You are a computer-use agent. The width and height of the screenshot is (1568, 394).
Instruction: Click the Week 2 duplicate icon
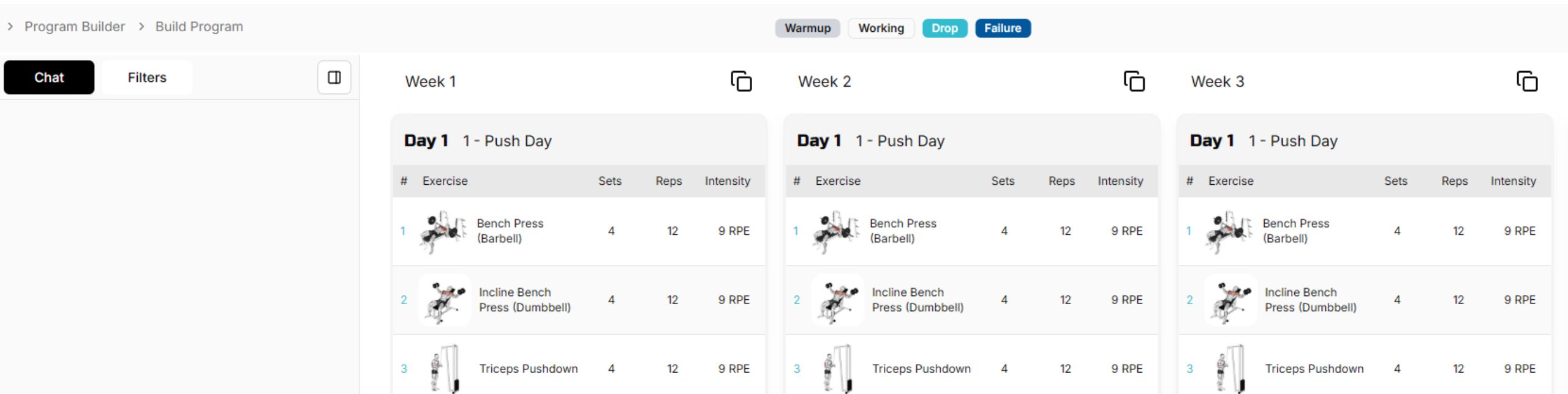(1134, 81)
